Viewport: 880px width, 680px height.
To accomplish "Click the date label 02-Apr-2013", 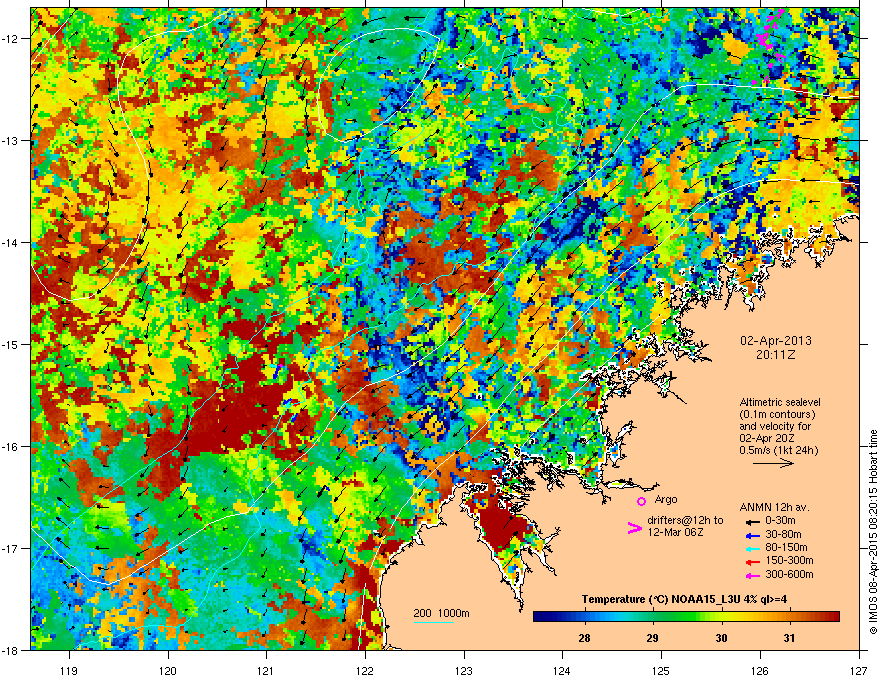I will click(776, 341).
